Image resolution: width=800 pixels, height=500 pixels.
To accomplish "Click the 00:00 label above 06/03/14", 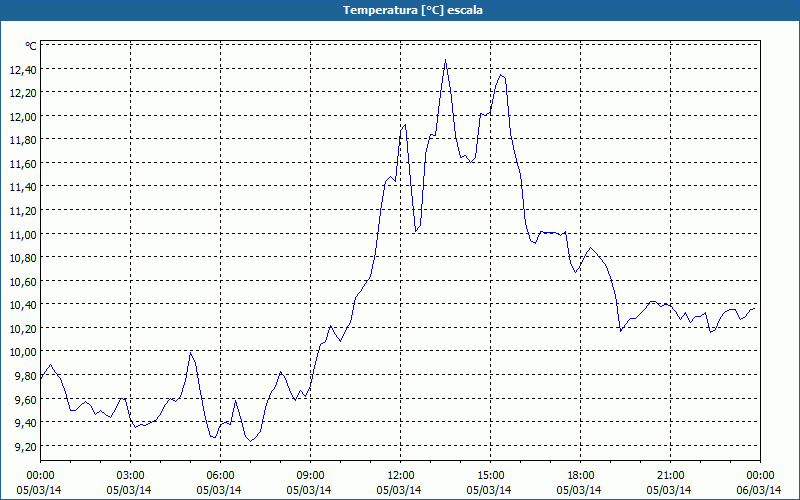I will click(x=760, y=476).
